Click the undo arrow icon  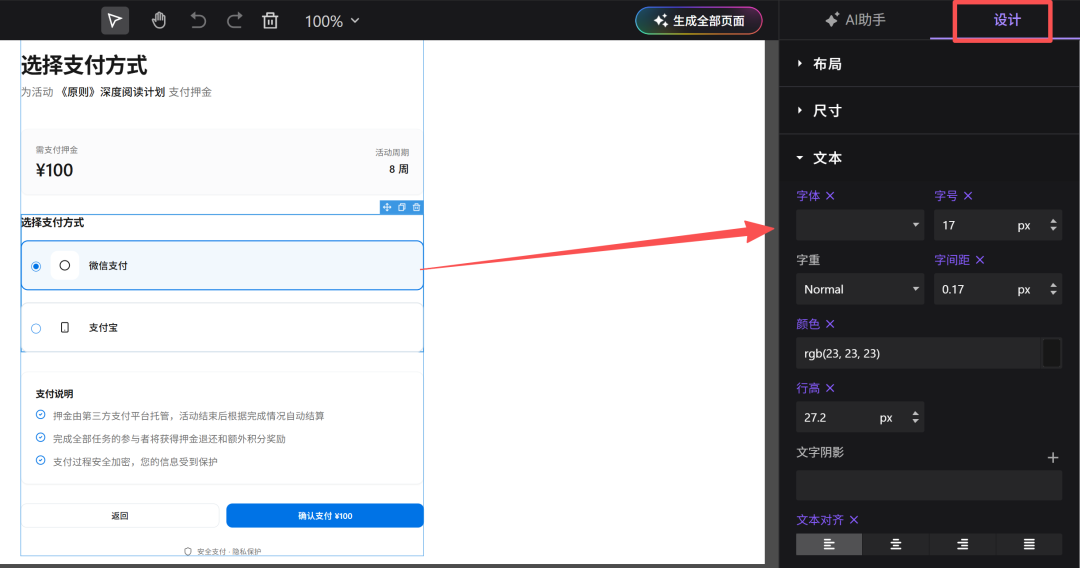pyautogui.click(x=198, y=20)
